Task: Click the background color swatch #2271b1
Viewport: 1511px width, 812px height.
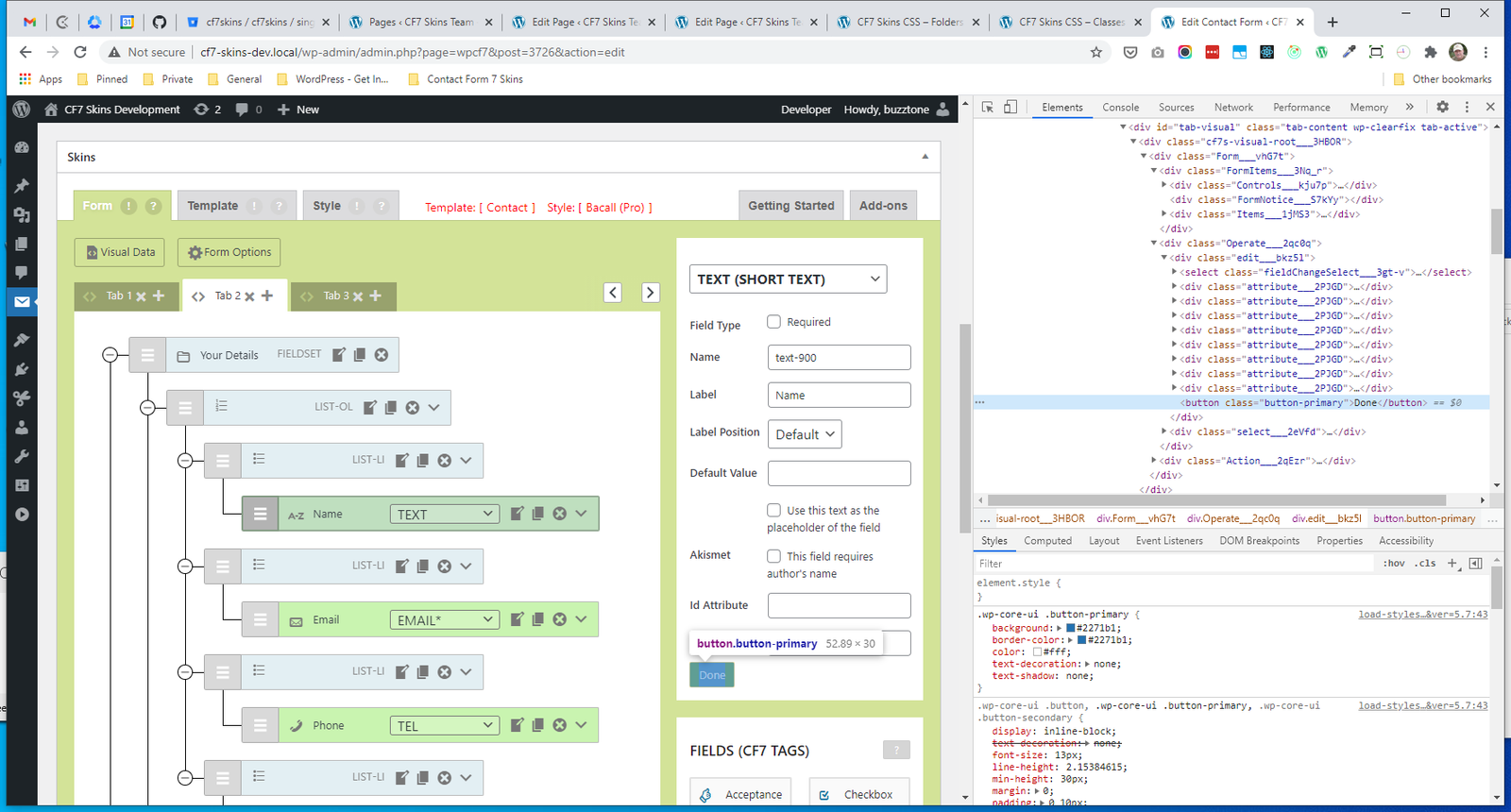Action: [1071, 628]
